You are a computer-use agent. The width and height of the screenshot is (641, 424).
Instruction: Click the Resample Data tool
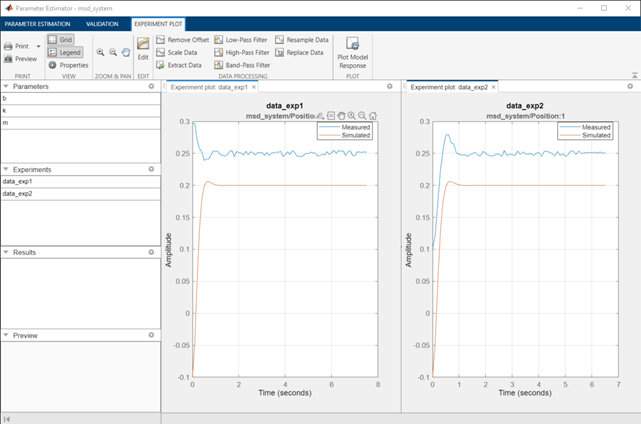(x=300, y=39)
